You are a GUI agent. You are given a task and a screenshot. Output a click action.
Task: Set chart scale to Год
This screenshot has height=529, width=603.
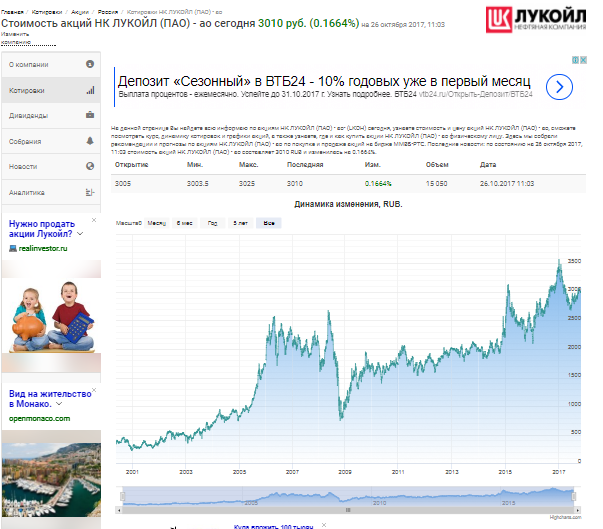coord(212,223)
